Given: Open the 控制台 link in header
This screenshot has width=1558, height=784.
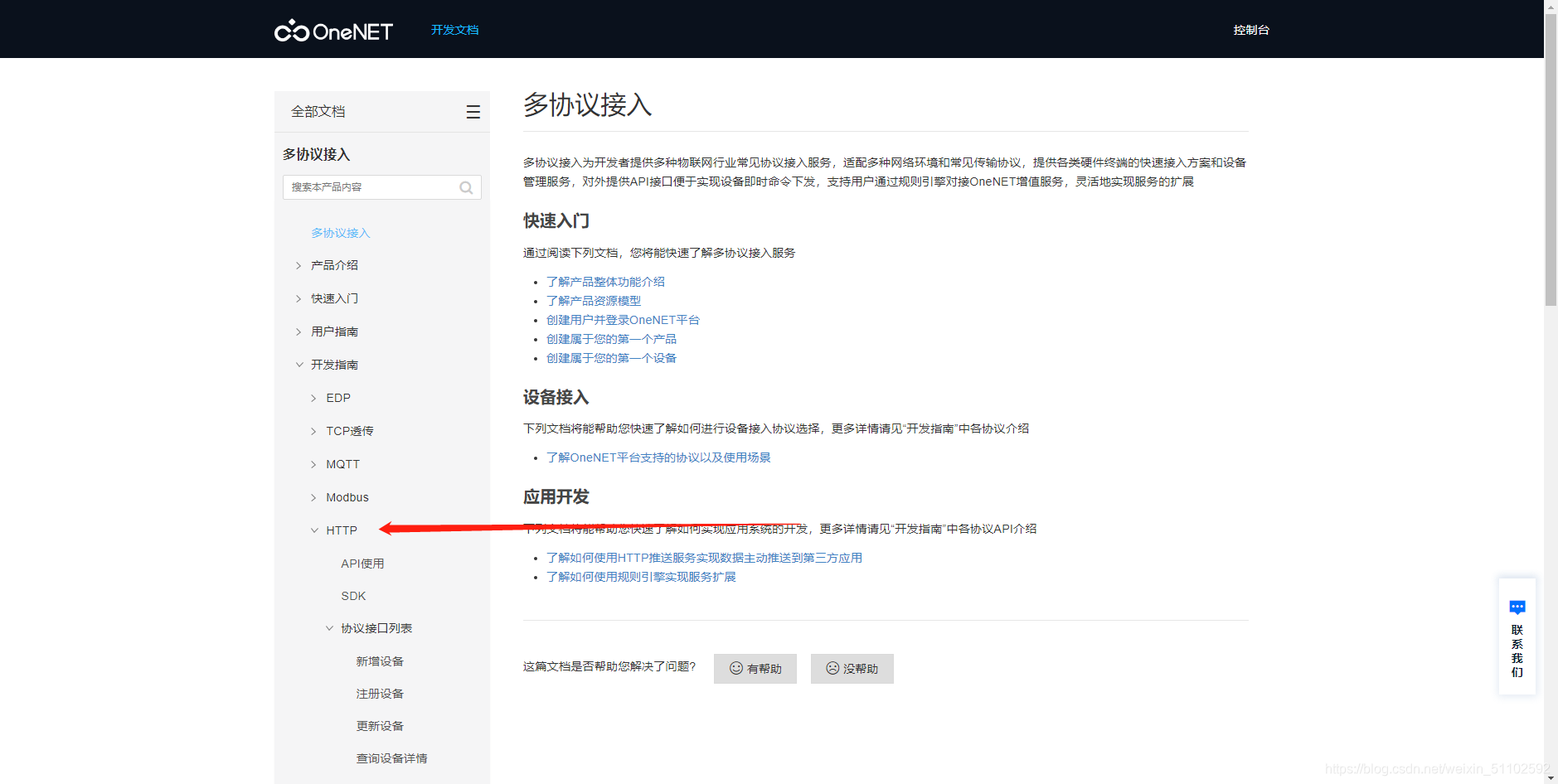Looking at the screenshot, I should (1251, 30).
